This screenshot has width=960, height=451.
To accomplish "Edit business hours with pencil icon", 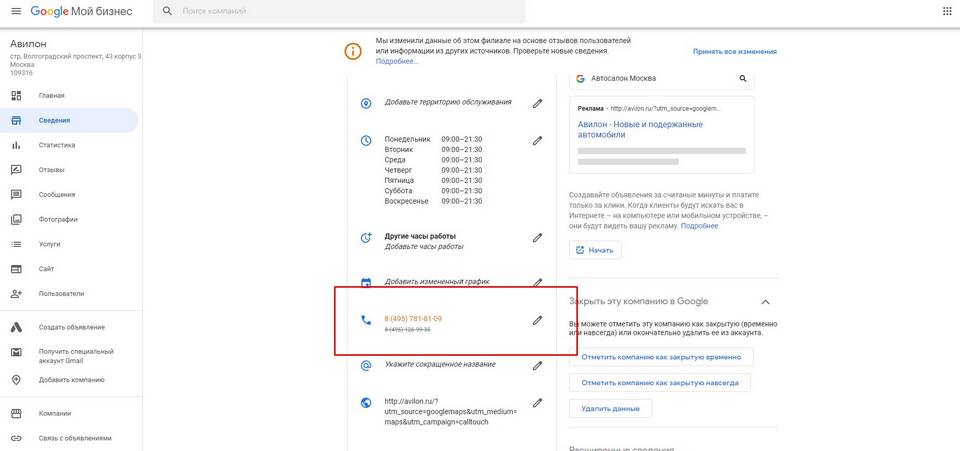I will (537, 141).
